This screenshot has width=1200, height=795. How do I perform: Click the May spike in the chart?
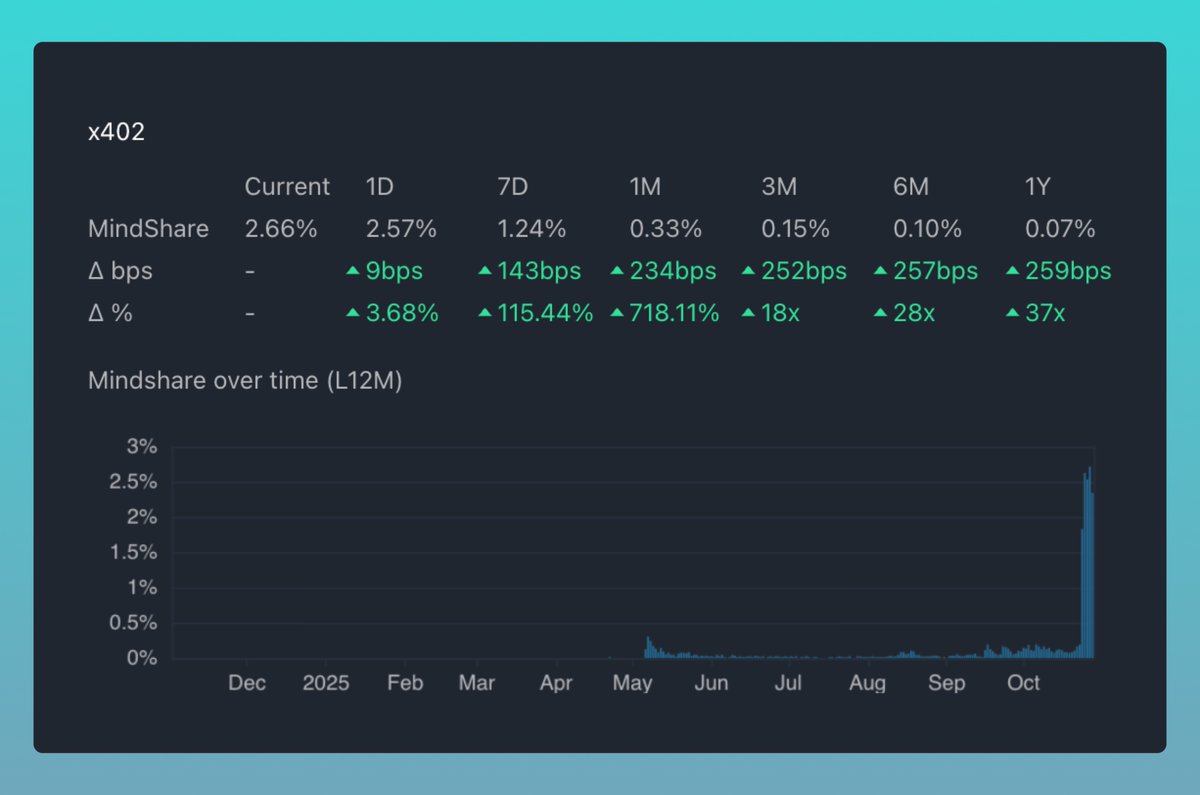pos(647,647)
